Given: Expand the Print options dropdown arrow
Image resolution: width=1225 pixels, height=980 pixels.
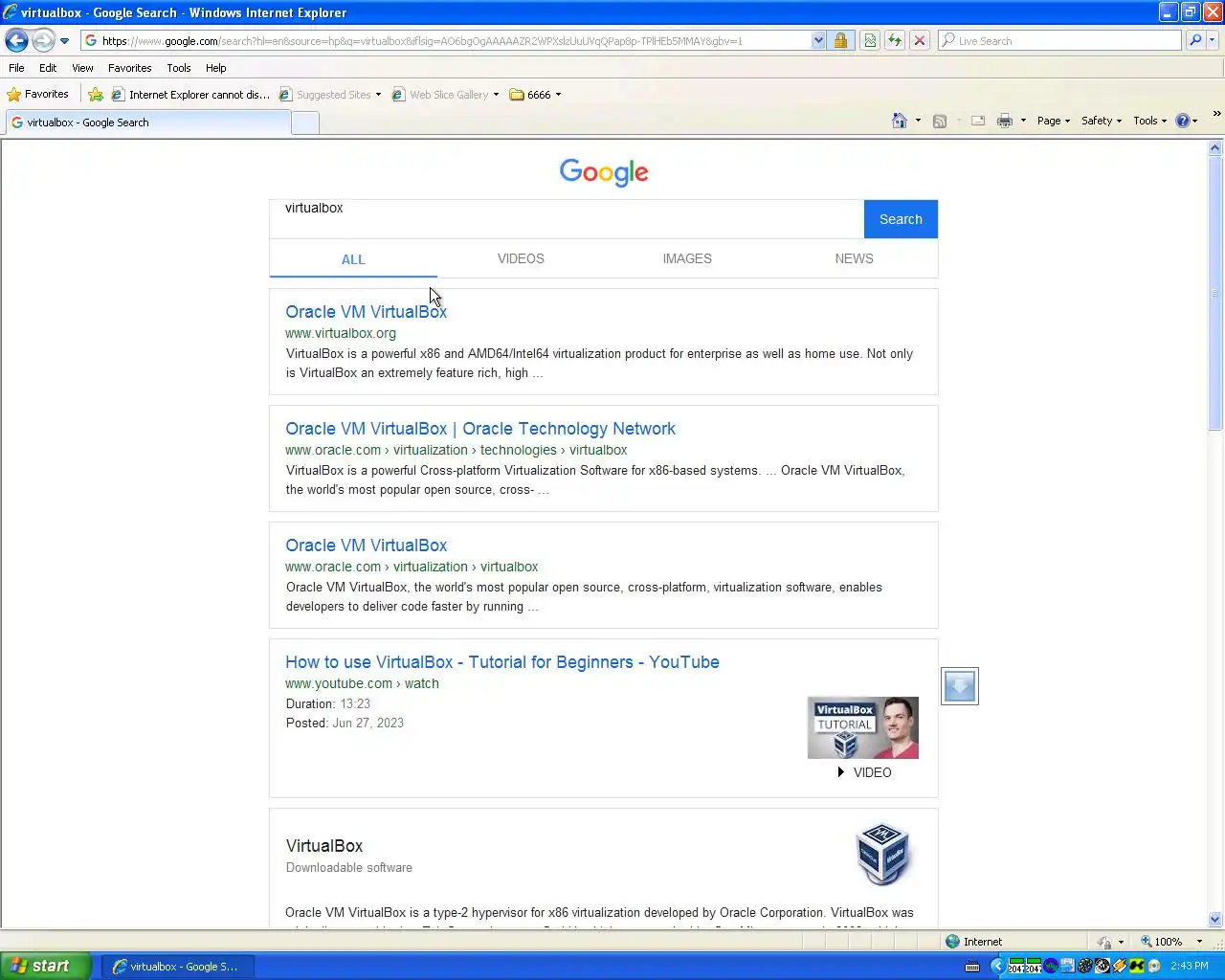Looking at the screenshot, I should pyautogui.click(x=1023, y=121).
